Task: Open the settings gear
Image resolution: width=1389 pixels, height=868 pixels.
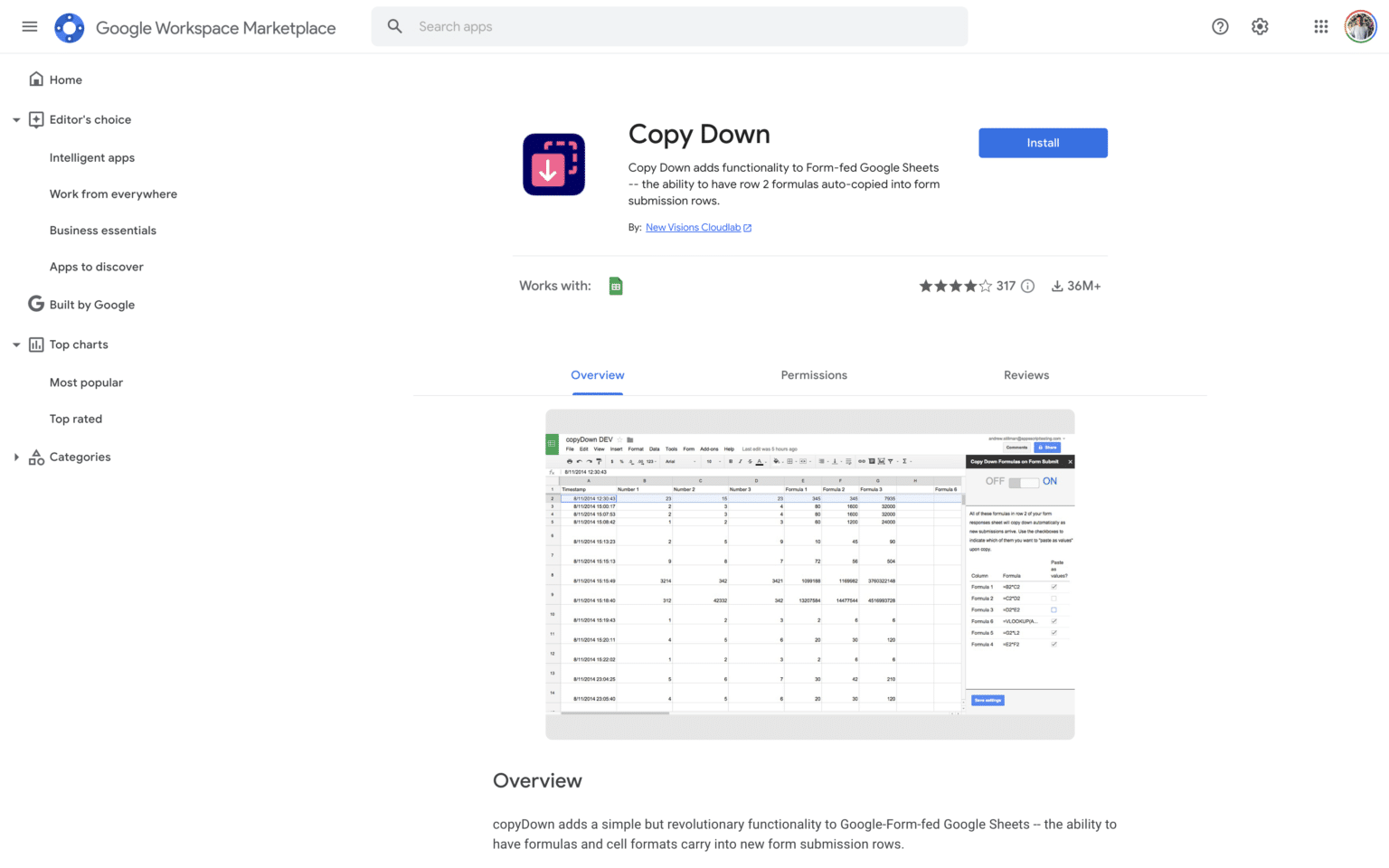Action: pyautogui.click(x=1260, y=26)
